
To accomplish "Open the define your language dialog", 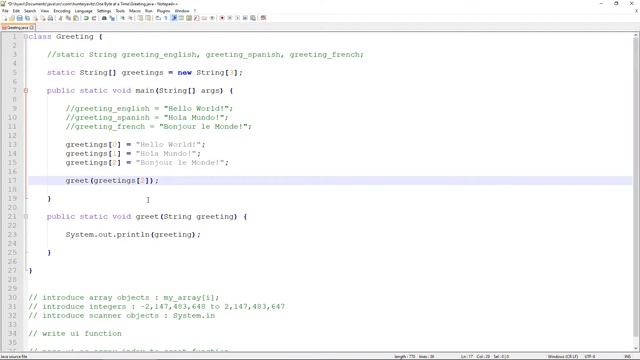I will [x=181, y=18].
